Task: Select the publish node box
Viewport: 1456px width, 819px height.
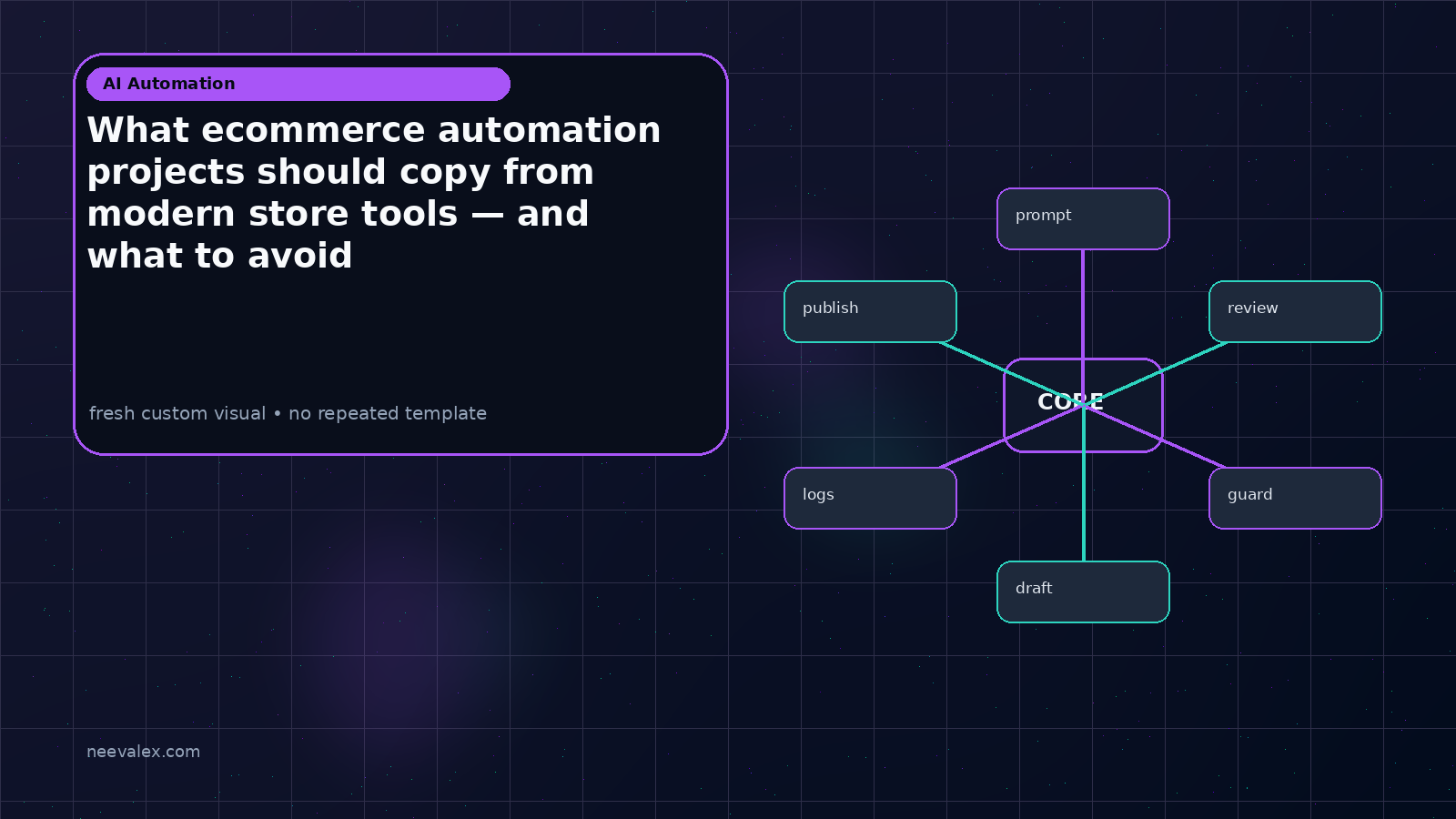Action: coord(870,311)
